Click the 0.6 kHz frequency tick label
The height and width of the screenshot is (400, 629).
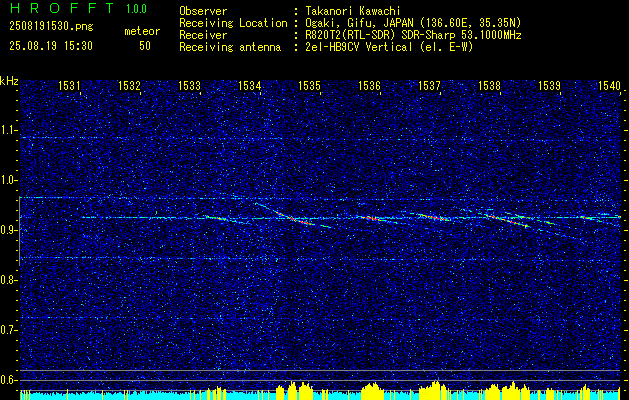tap(7, 380)
